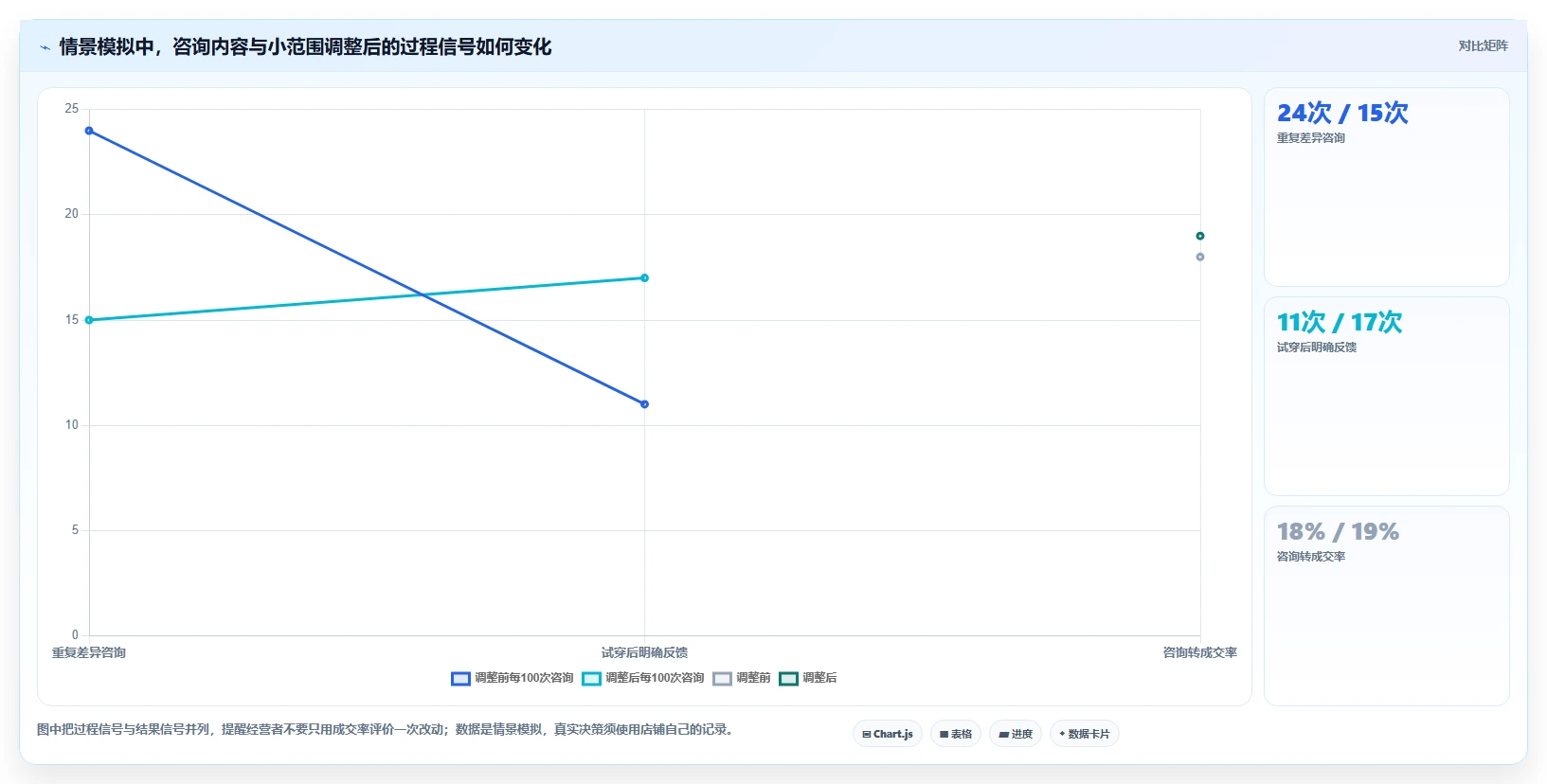Toggle the 调整后每100次咨询 legend entry

point(643,678)
